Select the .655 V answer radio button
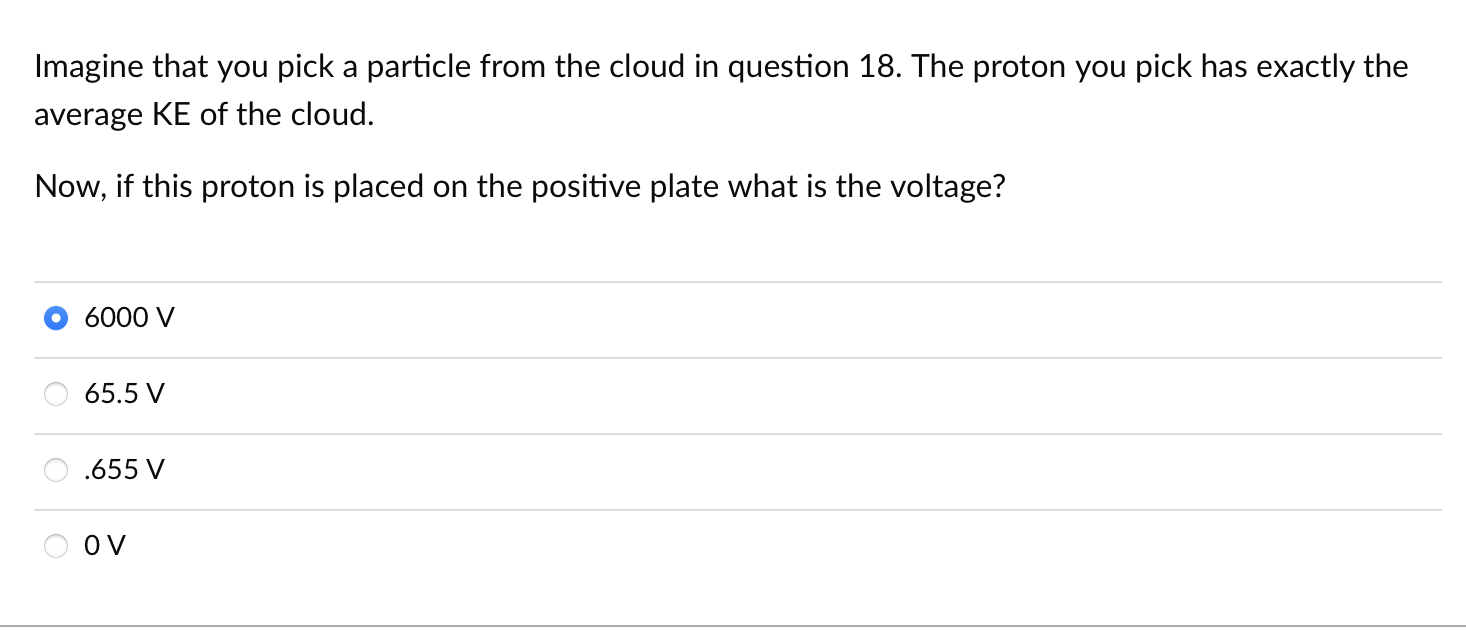The image size is (1466, 632). pos(55,470)
